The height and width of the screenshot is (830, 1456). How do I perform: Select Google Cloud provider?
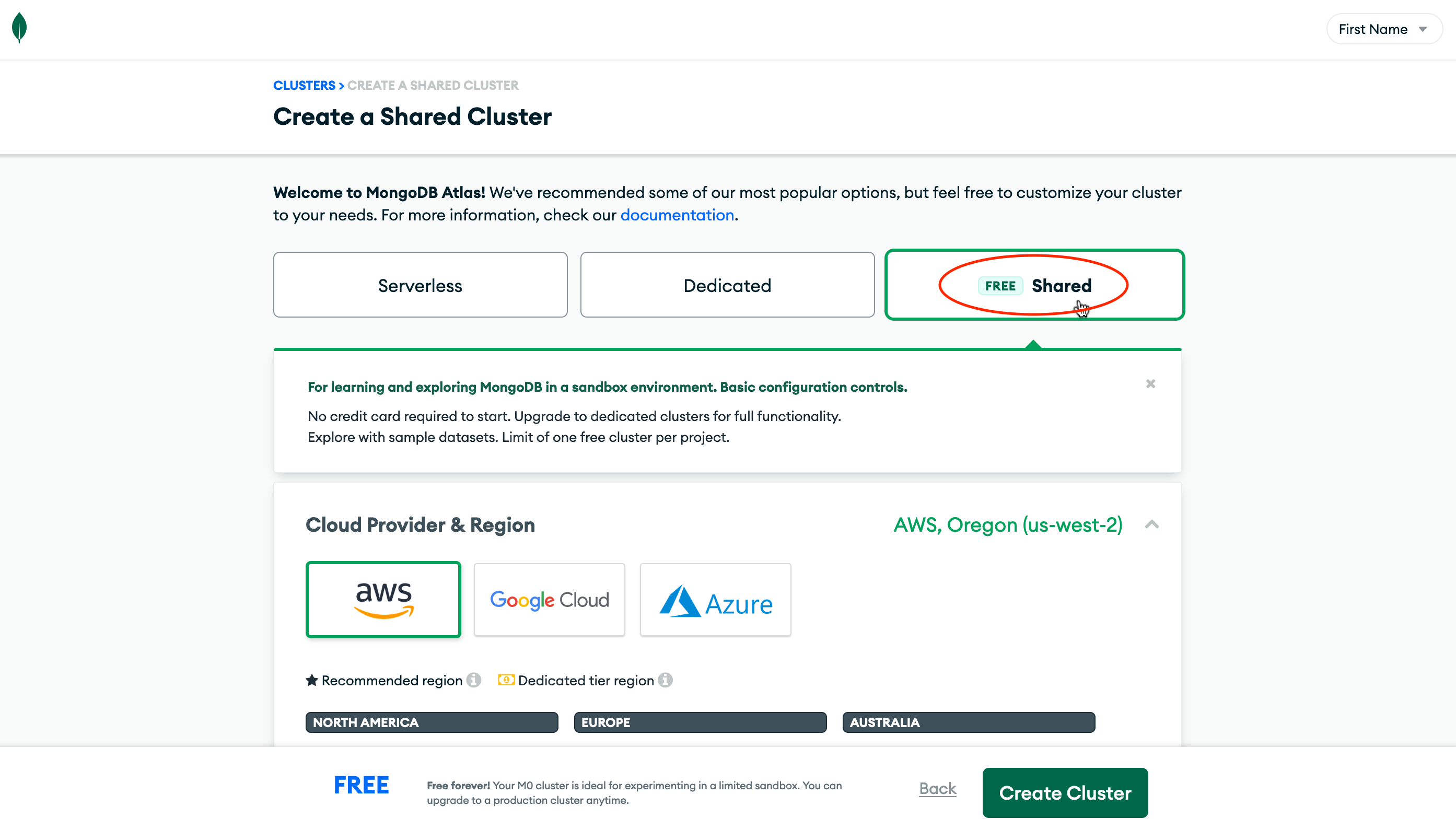(x=549, y=599)
